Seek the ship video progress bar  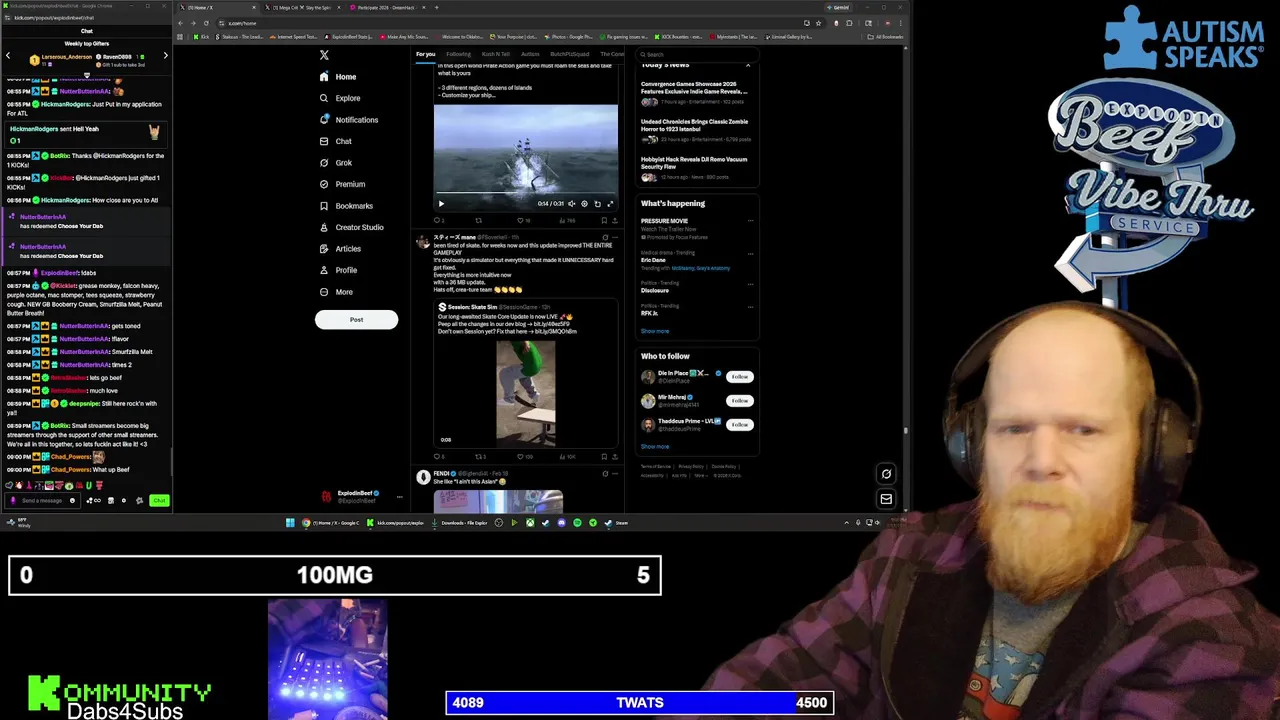tap(525, 194)
